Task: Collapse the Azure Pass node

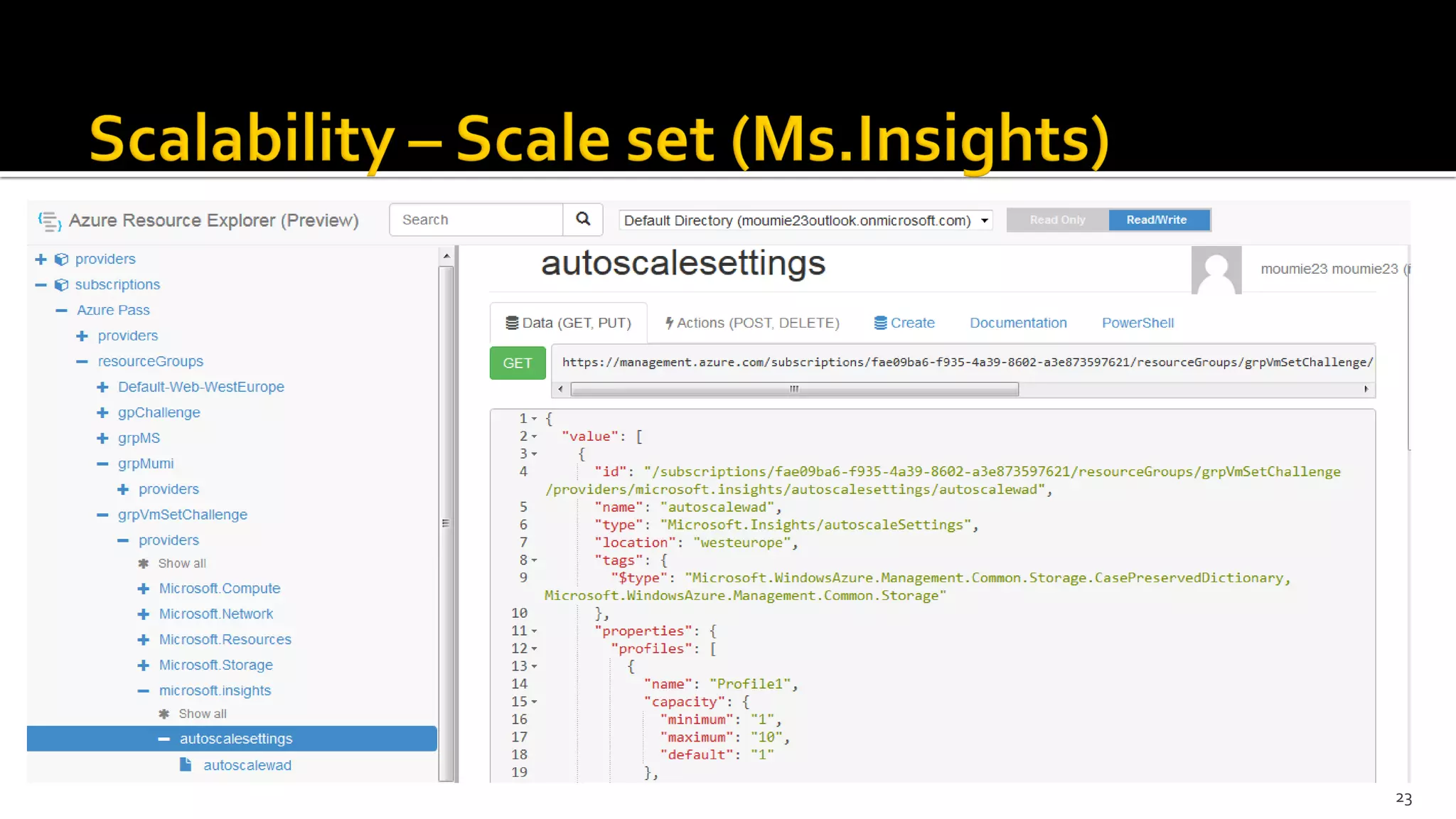Action: [62, 311]
